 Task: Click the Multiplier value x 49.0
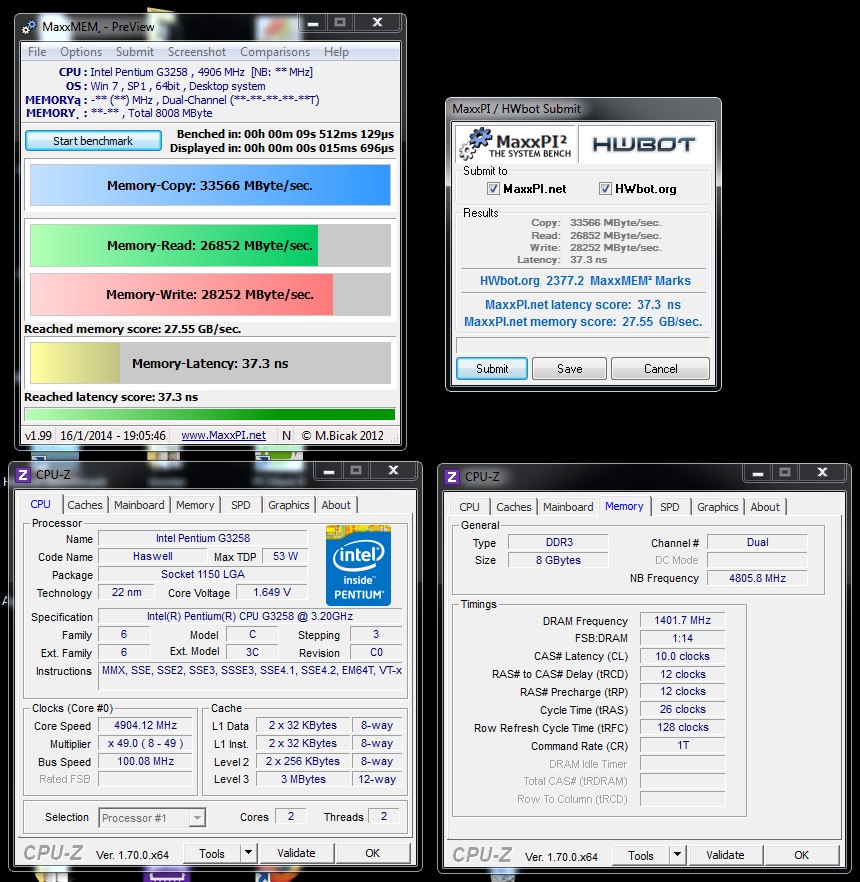point(145,743)
